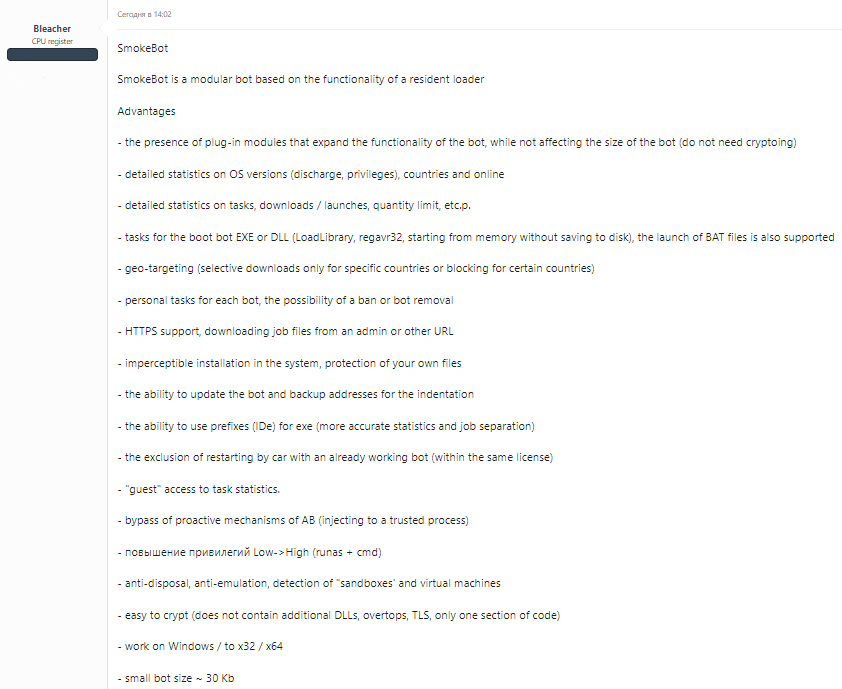
Task: Click the small bot size ~ 30 Kb line
Action: [176, 679]
